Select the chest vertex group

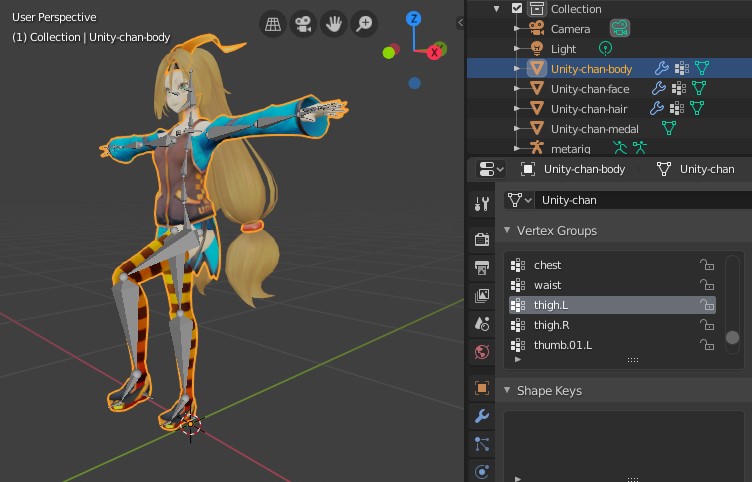click(x=612, y=265)
